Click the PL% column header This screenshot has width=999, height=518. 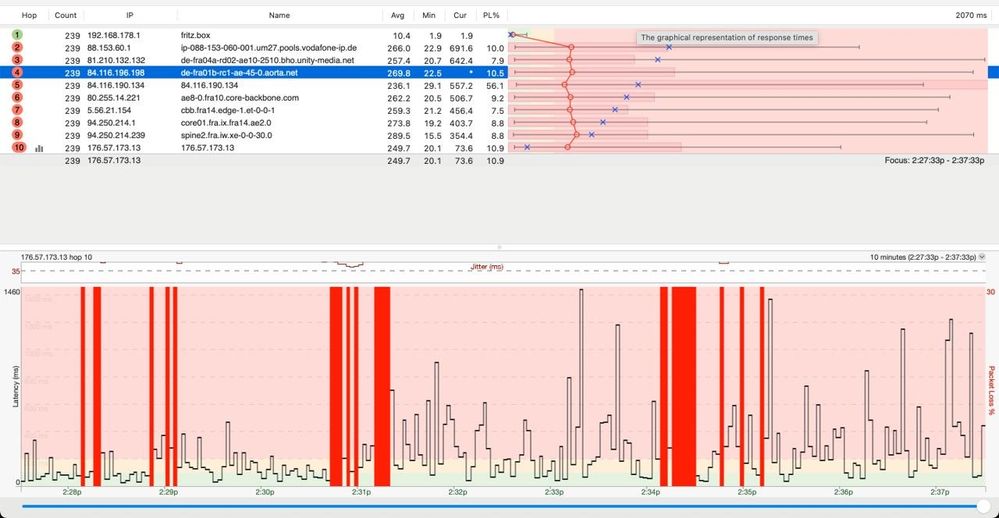click(x=491, y=15)
